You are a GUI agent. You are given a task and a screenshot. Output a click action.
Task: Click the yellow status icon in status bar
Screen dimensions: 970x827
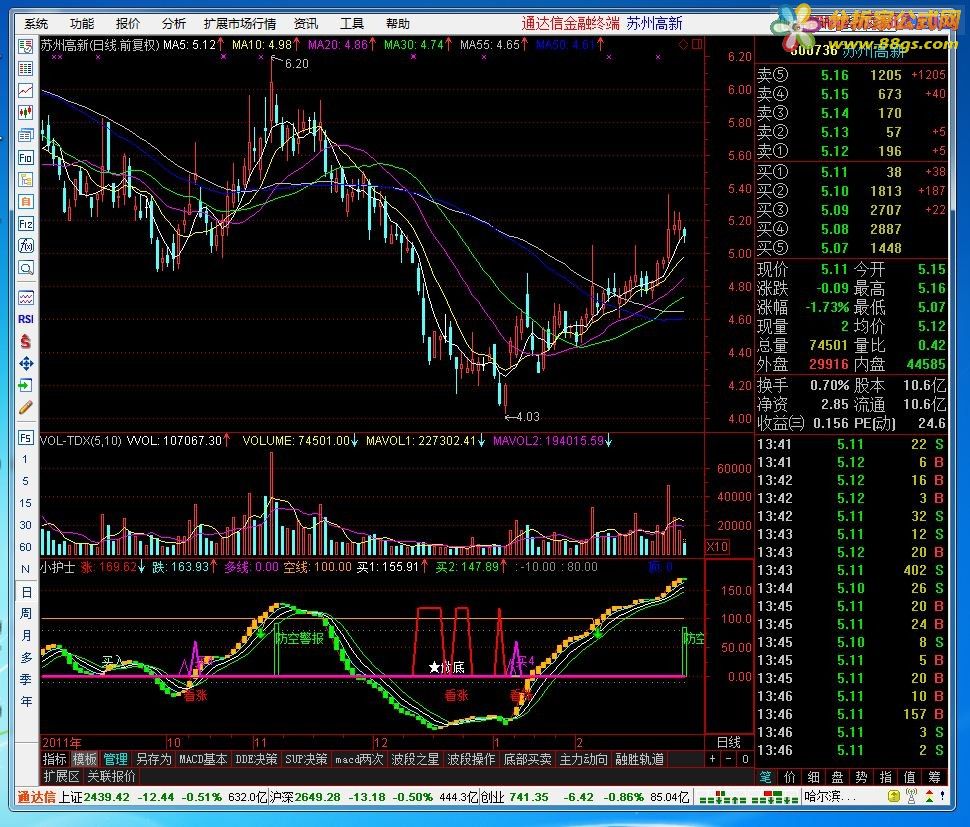click(x=893, y=797)
